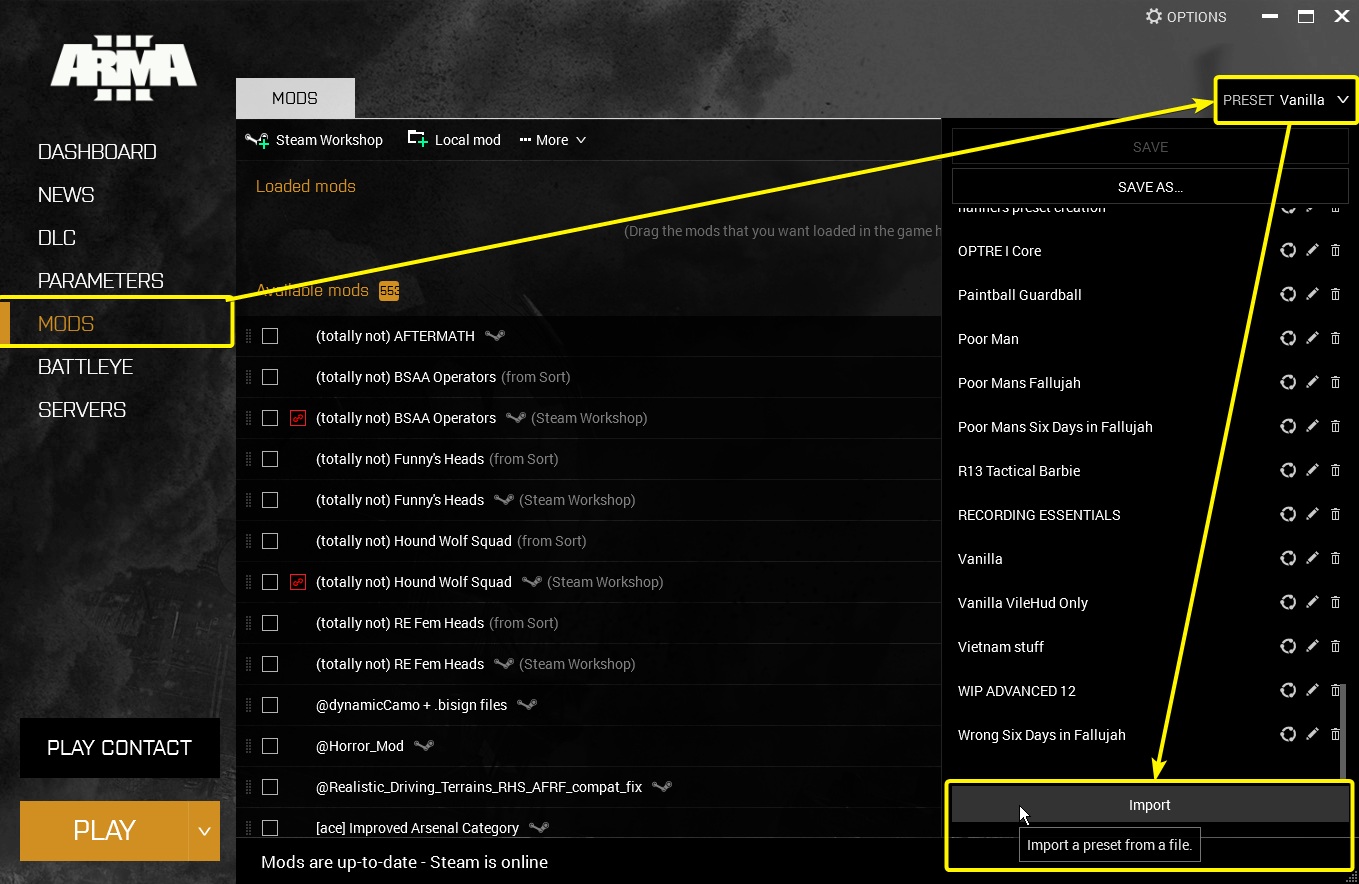This screenshot has height=884, width=1359.
Task: Click the PLAY CONTACT button
Action: (120, 748)
